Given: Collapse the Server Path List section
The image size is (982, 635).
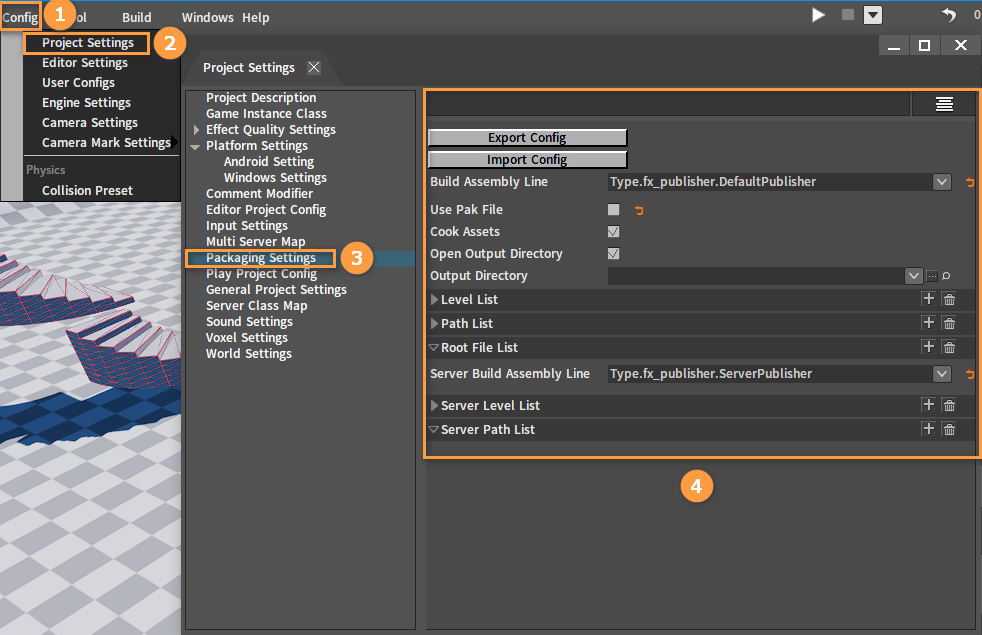Looking at the screenshot, I should 433,430.
